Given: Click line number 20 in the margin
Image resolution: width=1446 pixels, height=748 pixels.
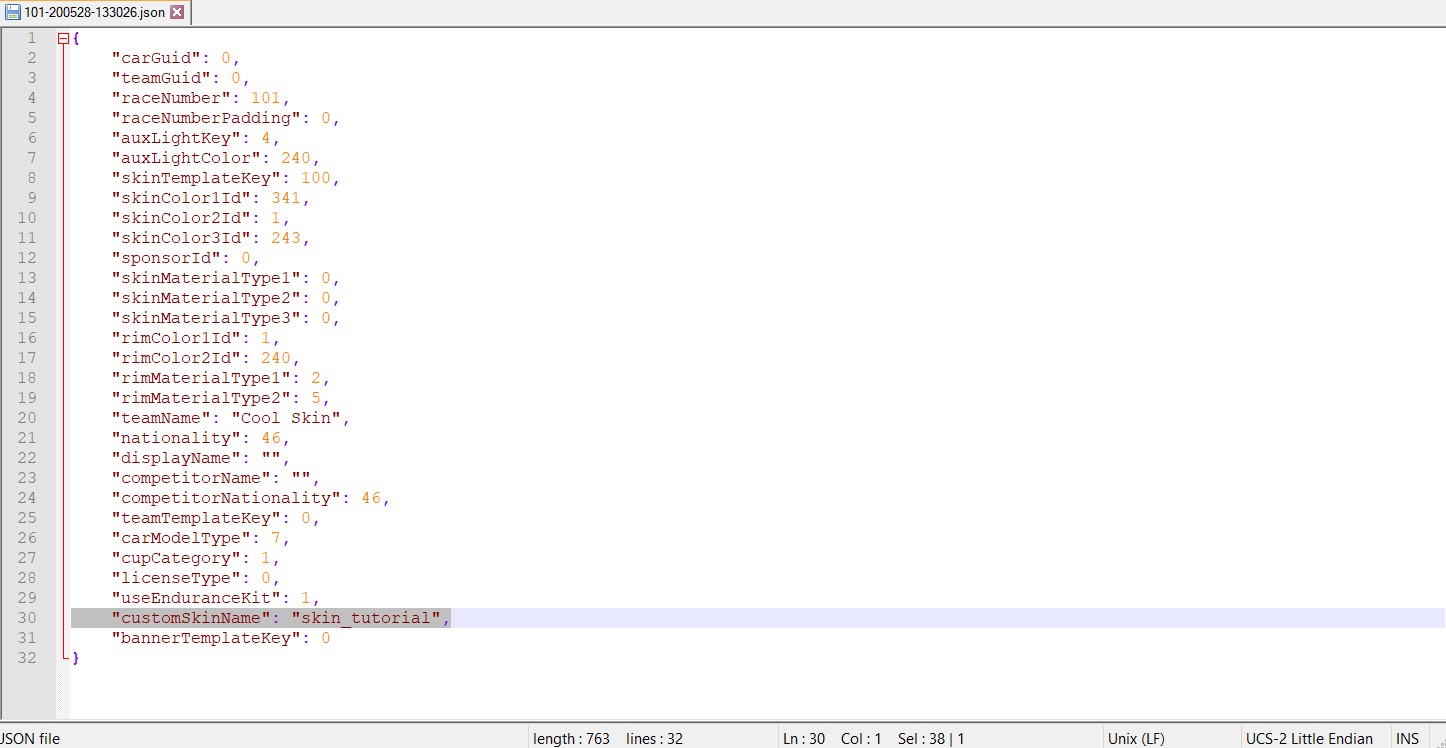Looking at the screenshot, I should [x=27, y=418].
